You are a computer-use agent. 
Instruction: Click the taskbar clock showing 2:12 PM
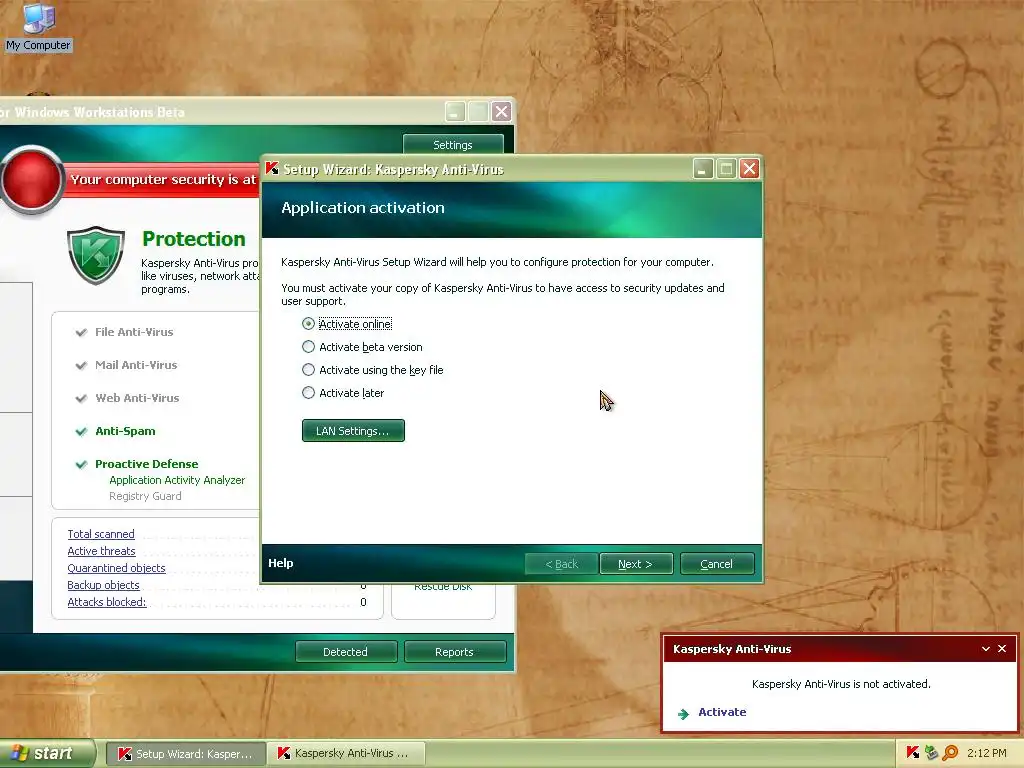click(x=987, y=753)
